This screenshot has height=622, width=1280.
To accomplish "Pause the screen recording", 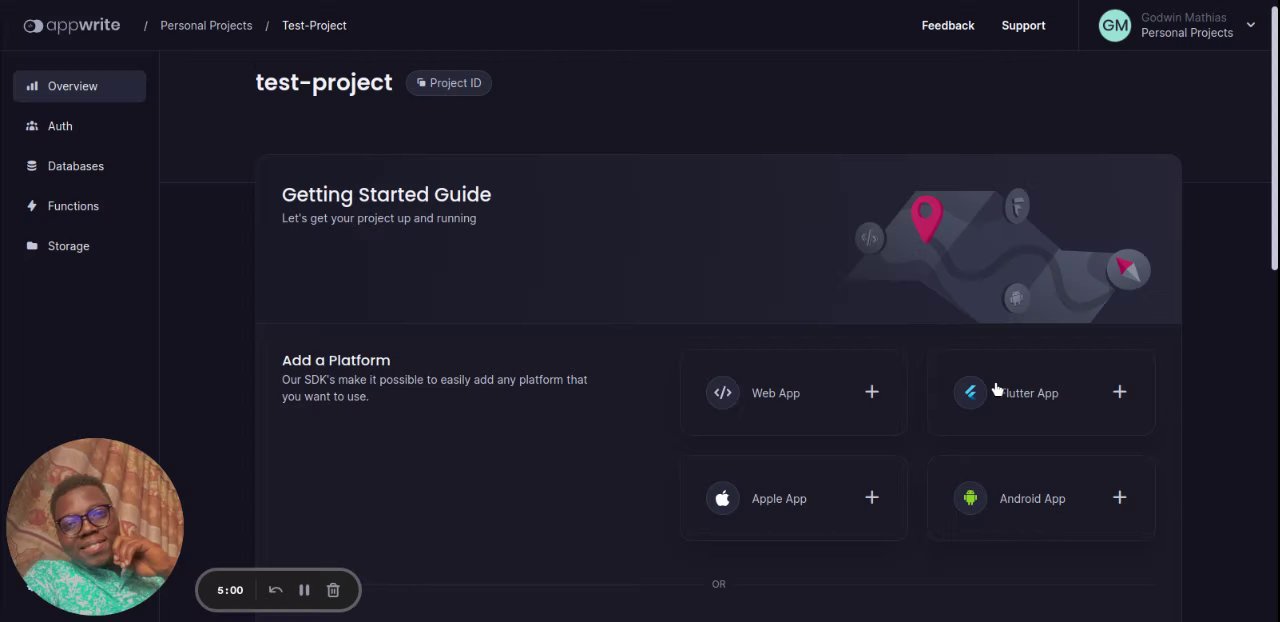I will click(304, 590).
